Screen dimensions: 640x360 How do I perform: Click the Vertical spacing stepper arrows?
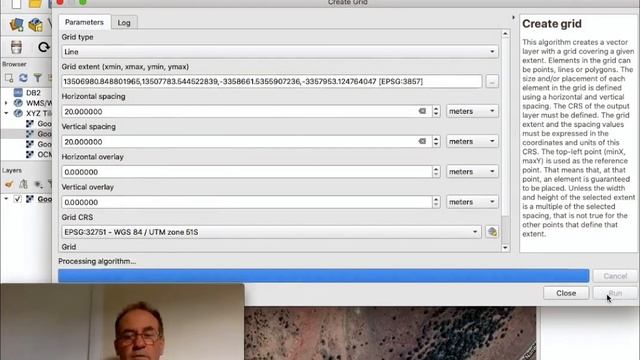tap(436, 141)
